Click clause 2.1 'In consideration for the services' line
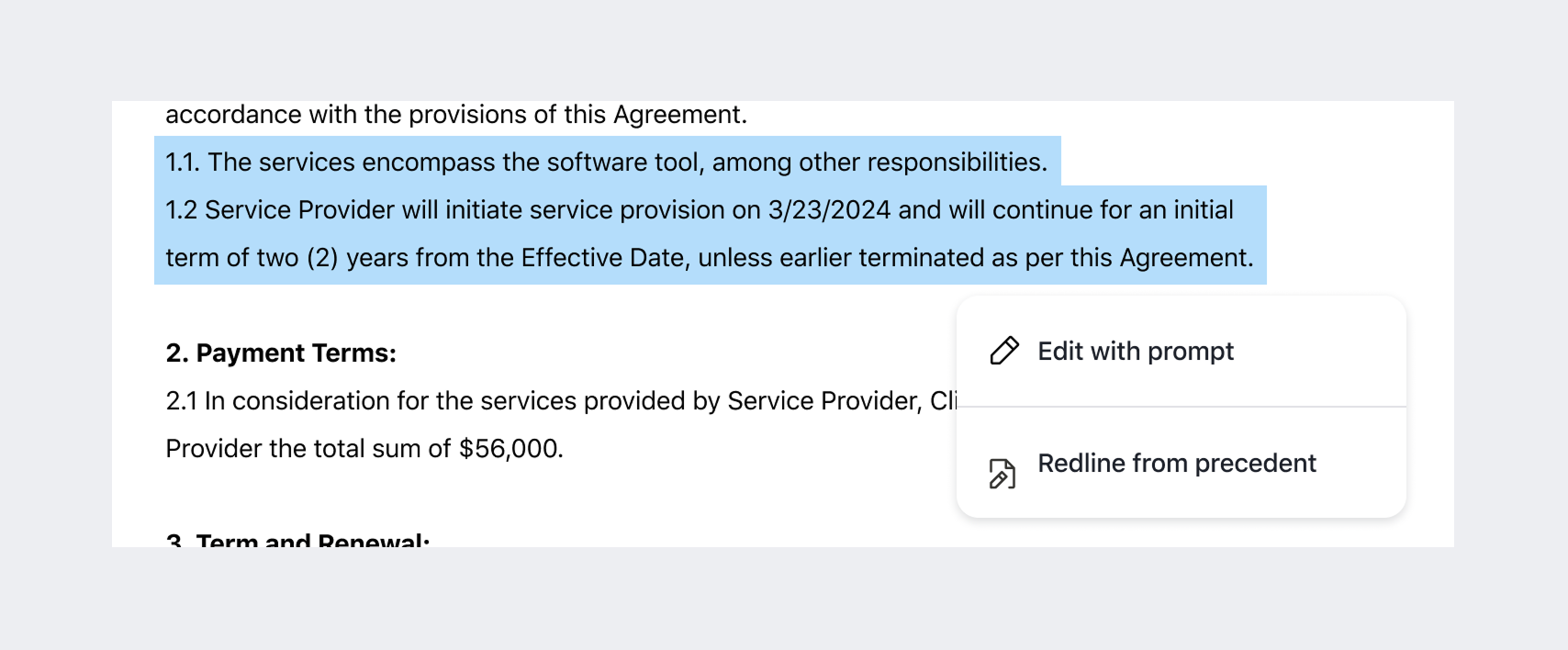The height and width of the screenshot is (650, 1568). click(561, 401)
